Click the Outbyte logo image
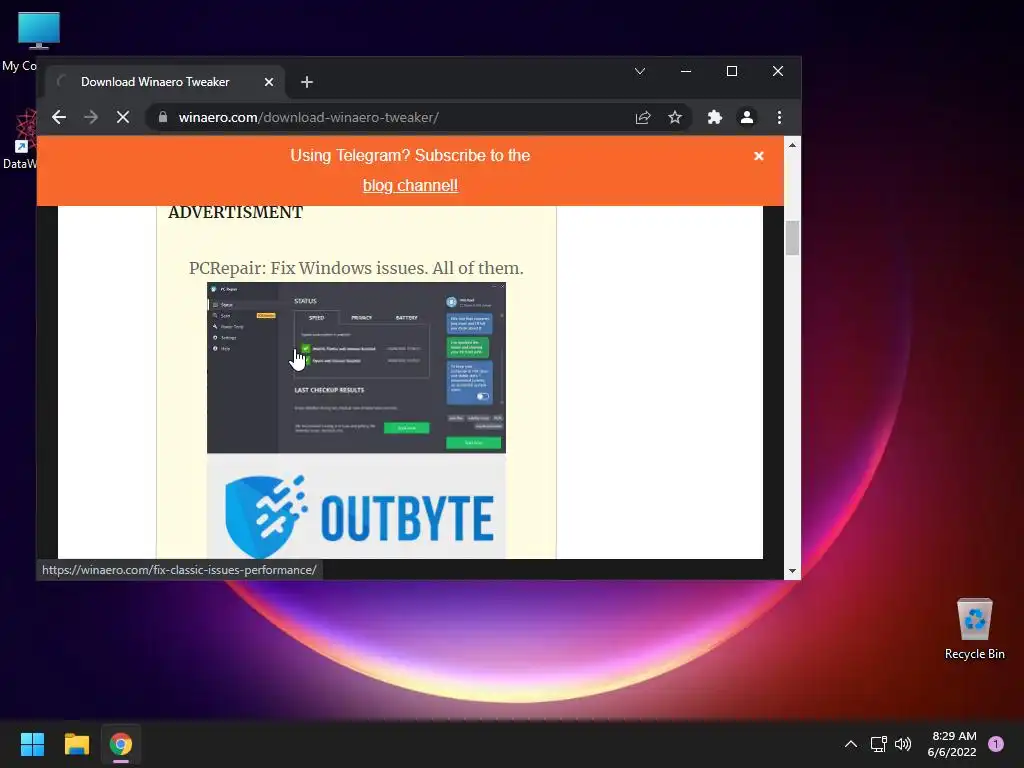This screenshot has height=768, width=1024. pos(356,507)
